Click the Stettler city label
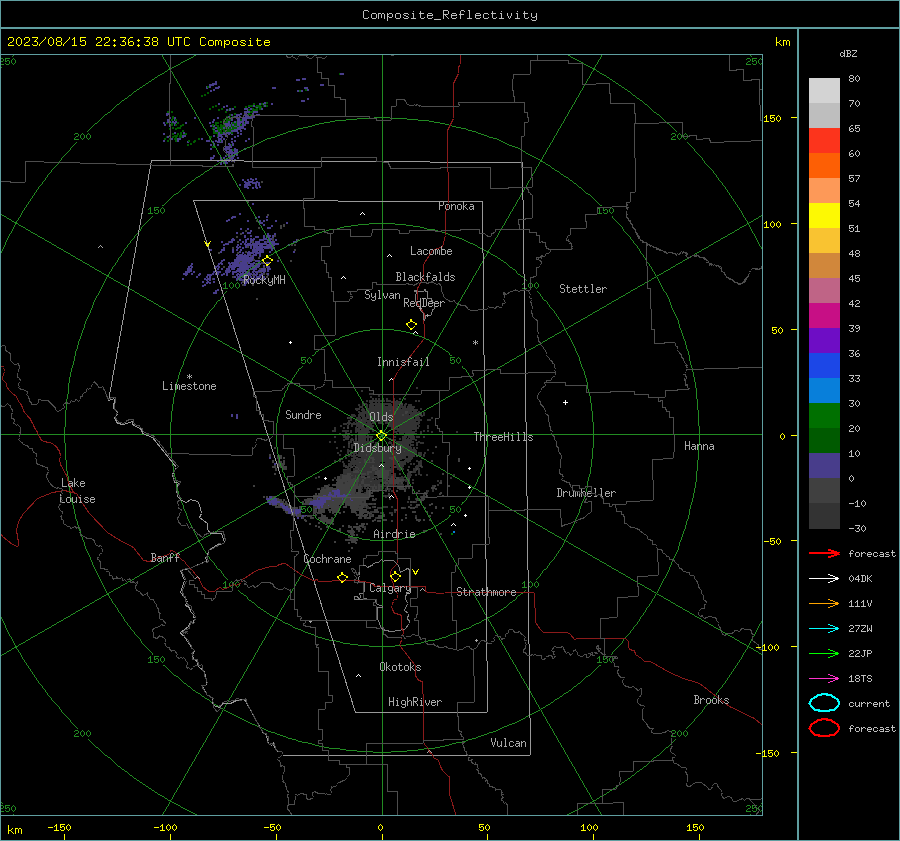The image size is (900, 841). [x=583, y=289]
